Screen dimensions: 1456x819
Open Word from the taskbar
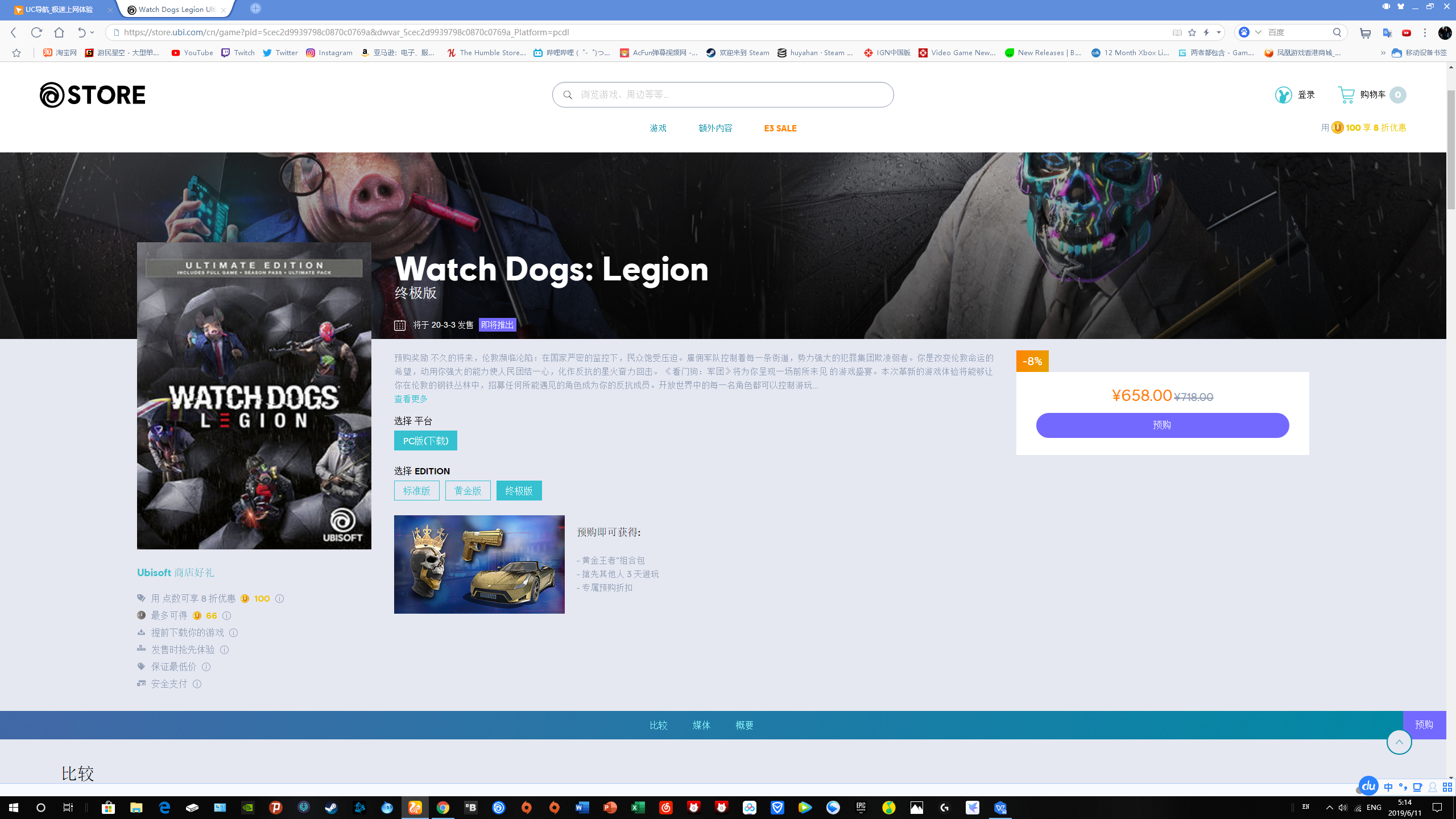582,808
